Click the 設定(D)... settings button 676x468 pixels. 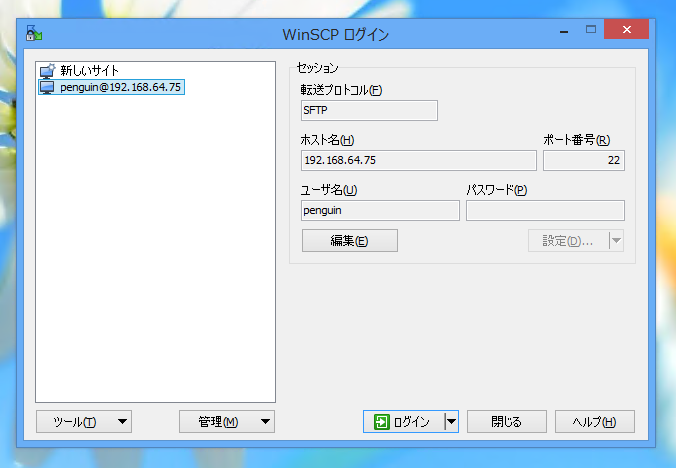[569, 240]
